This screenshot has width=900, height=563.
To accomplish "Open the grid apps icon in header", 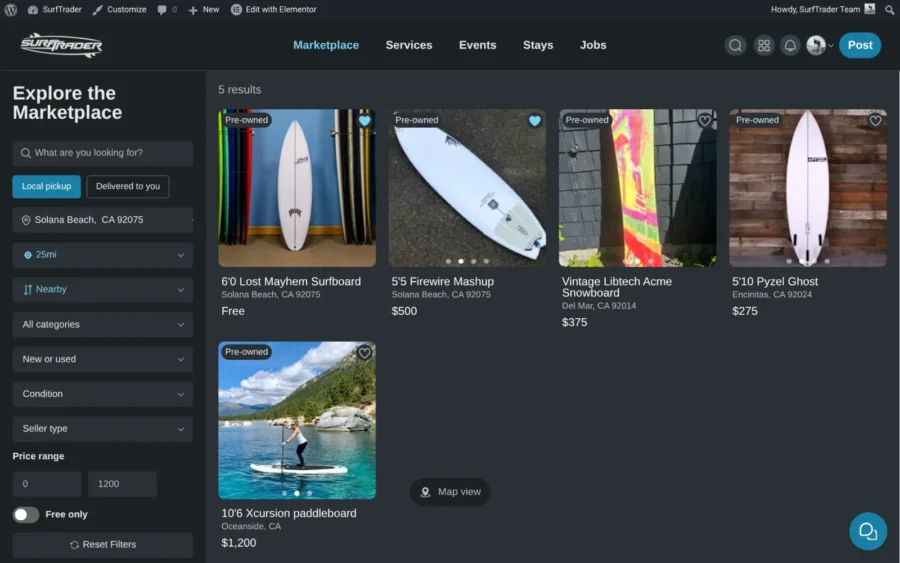I will coord(763,45).
